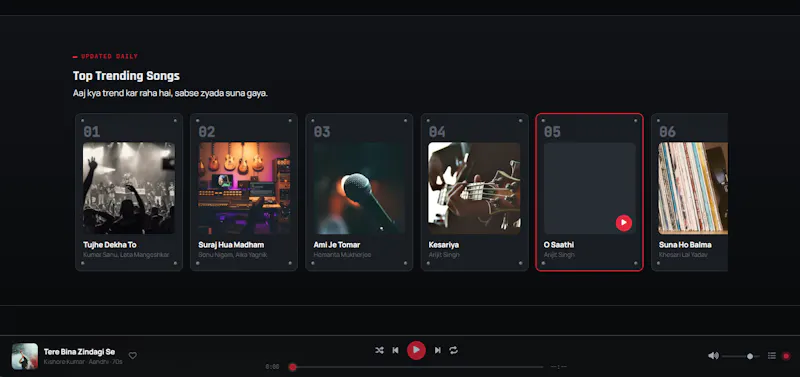Click Kishore Kumar artist text in player

tap(64, 362)
